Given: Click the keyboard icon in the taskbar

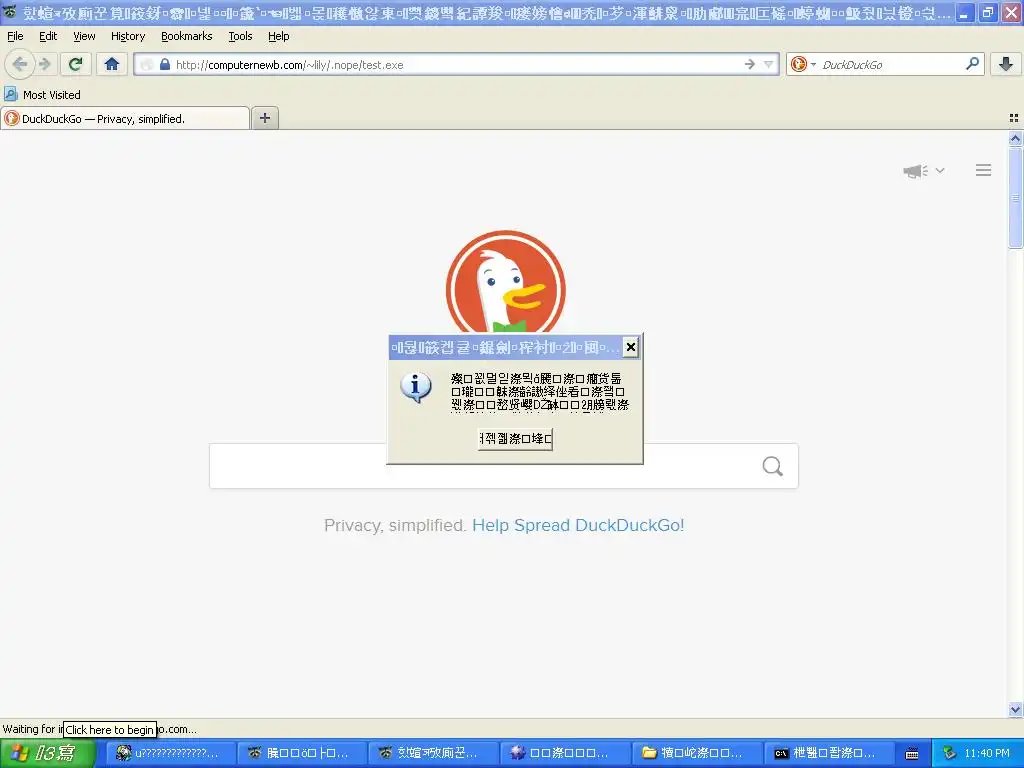Looking at the screenshot, I should point(912,754).
